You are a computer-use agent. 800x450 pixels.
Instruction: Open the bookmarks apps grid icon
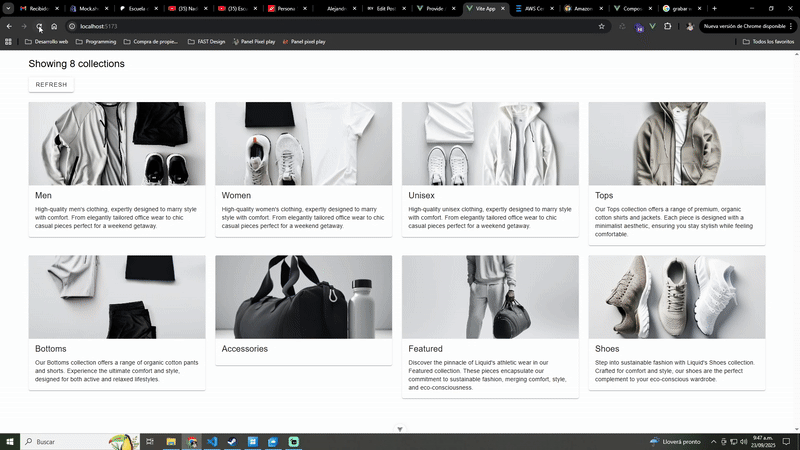(x=9, y=42)
